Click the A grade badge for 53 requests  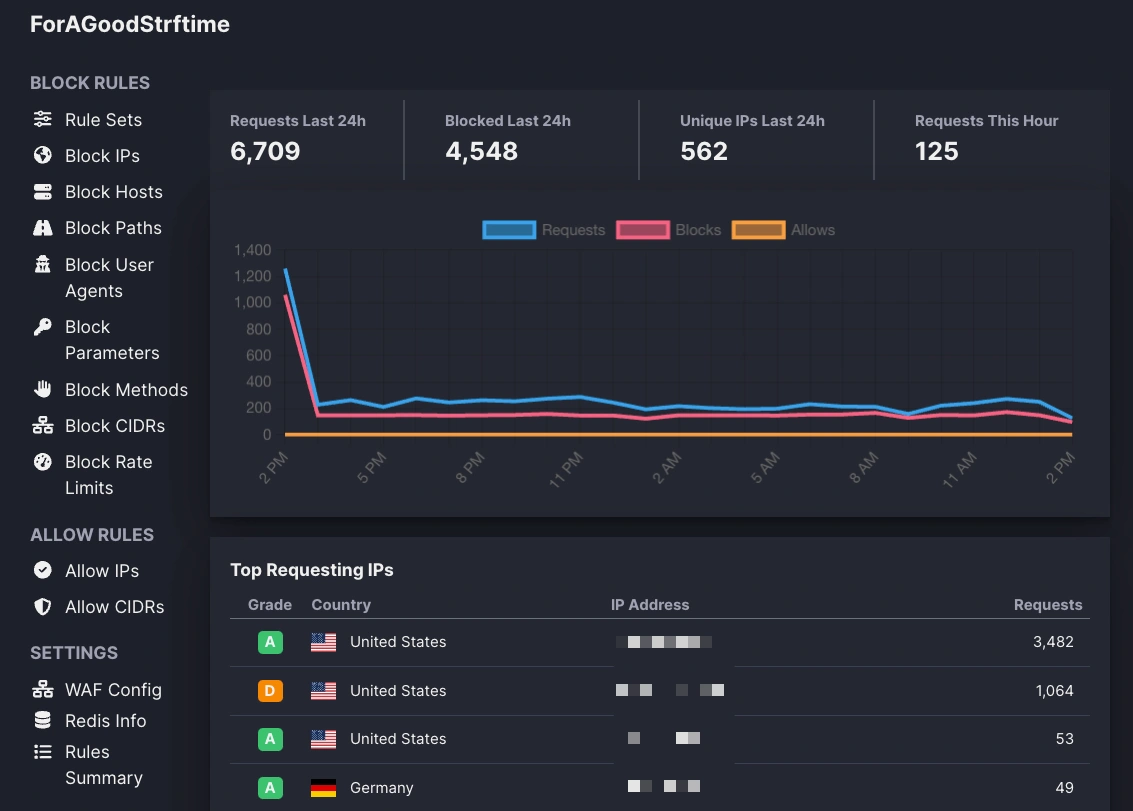pyautogui.click(x=270, y=739)
